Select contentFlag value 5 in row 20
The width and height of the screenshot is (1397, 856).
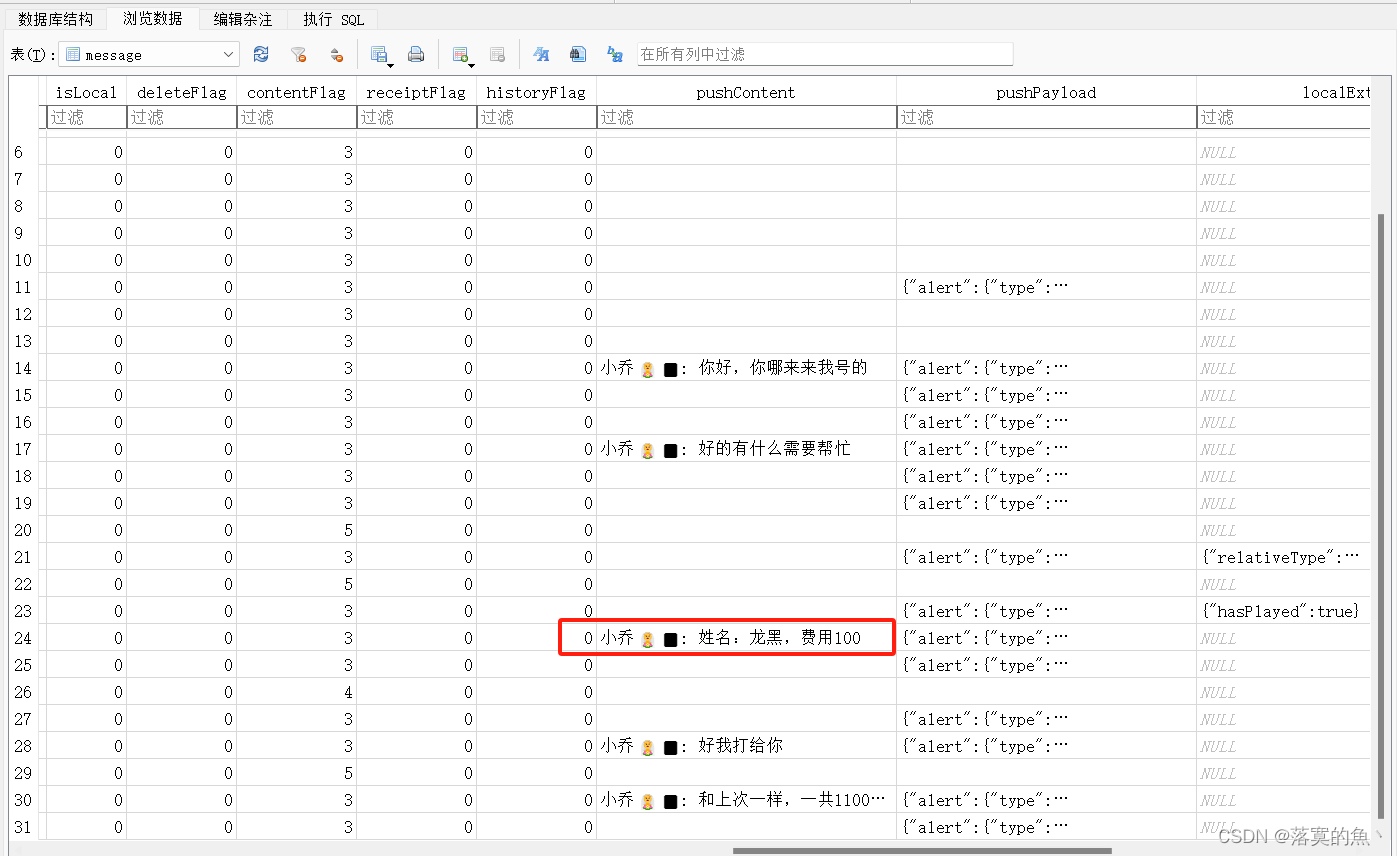tap(297, 530)
